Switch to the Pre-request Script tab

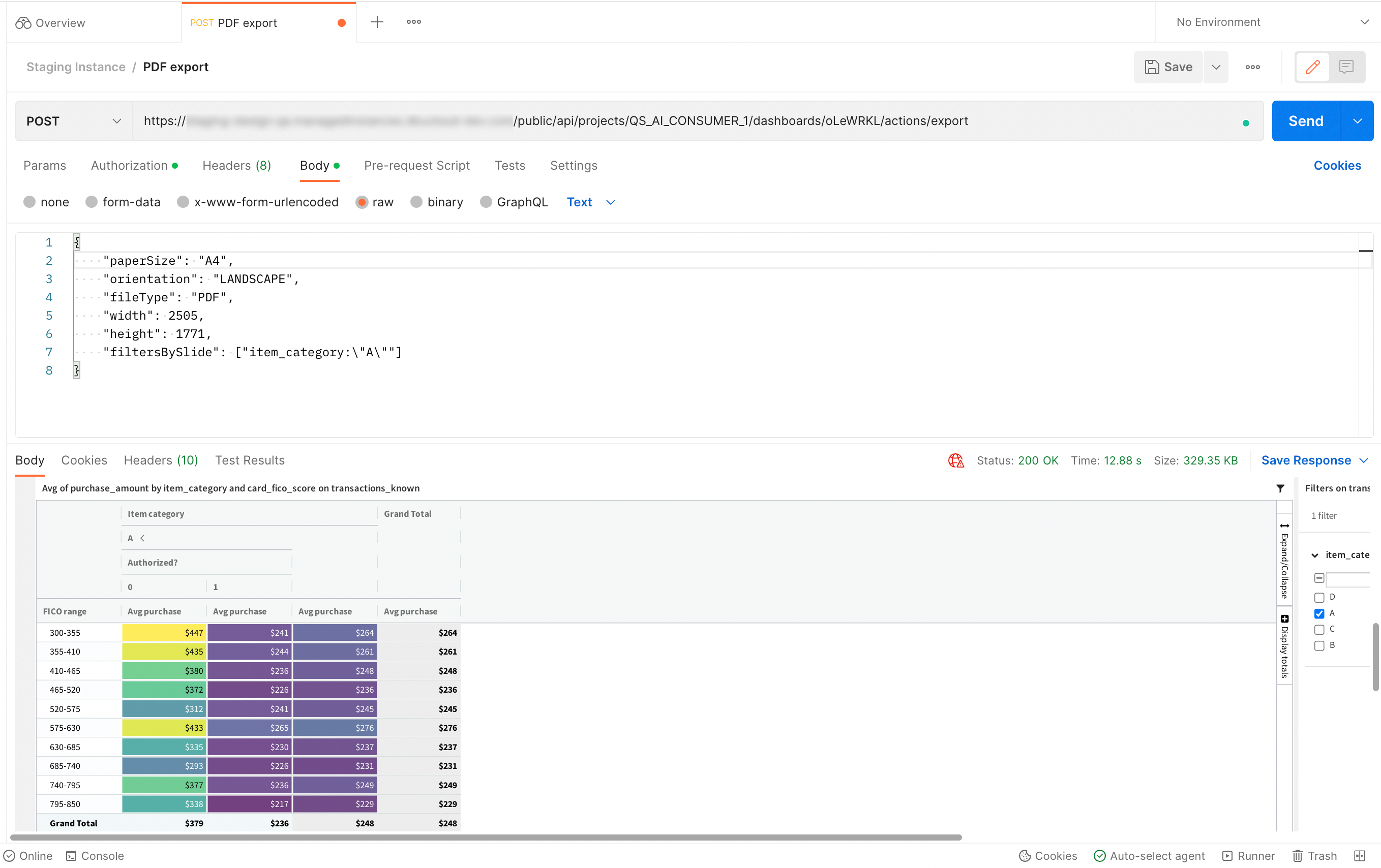[416, 166]
